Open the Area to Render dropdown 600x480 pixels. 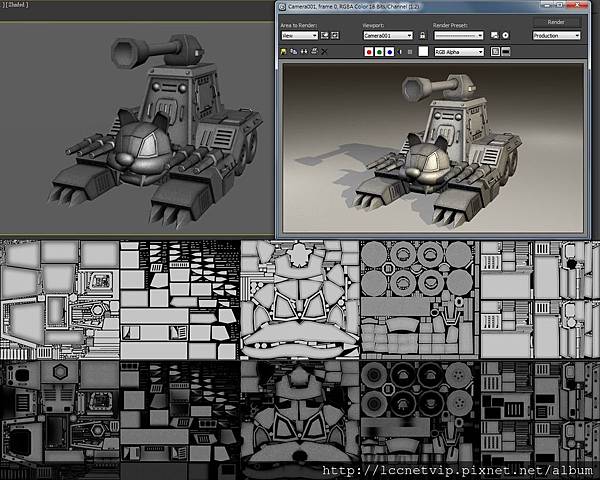(x=300, y=35)
